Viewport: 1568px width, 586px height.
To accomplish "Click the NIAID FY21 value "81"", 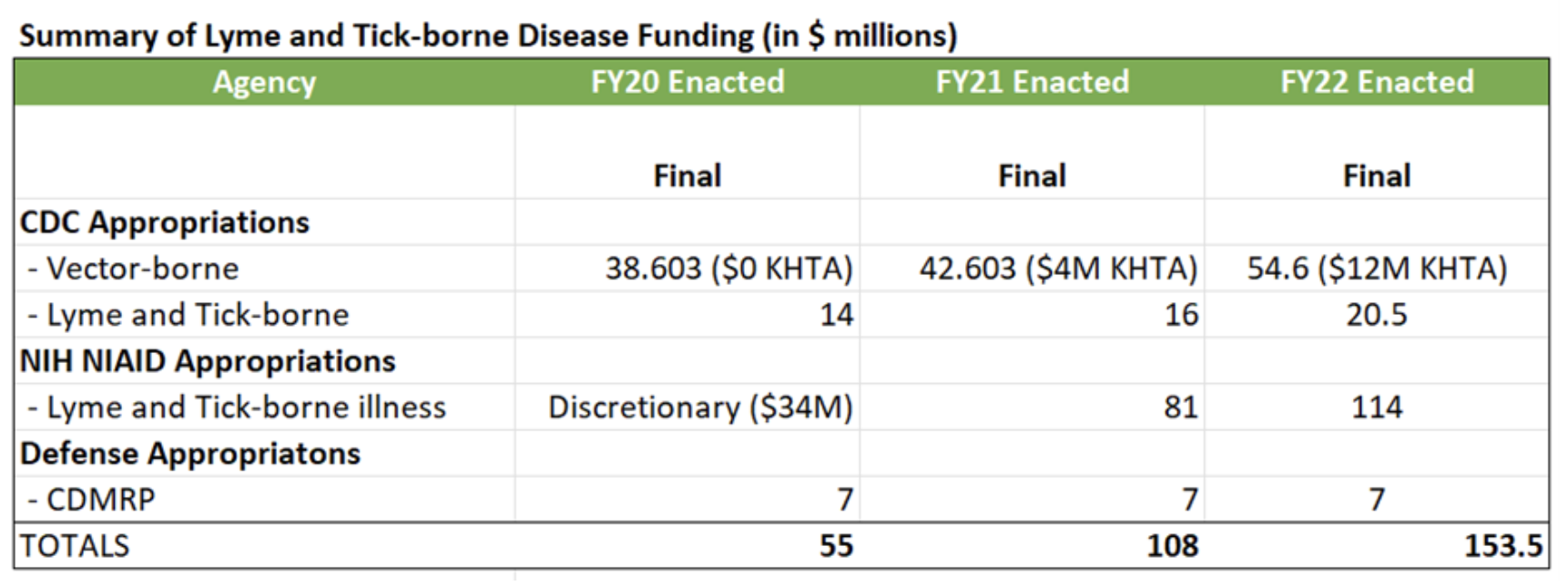I will pos(1181,408).
